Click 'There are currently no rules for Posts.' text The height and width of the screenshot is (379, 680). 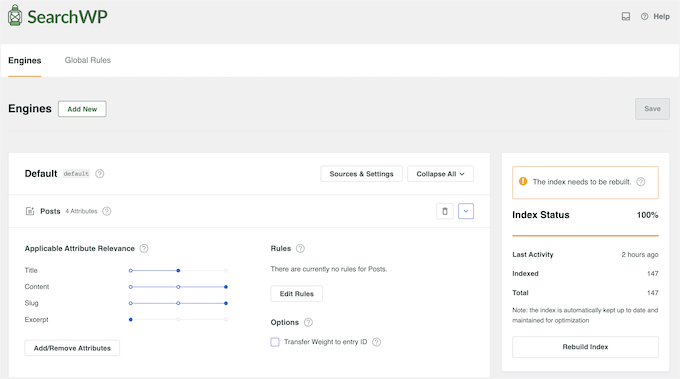click(x=329, y=269)
